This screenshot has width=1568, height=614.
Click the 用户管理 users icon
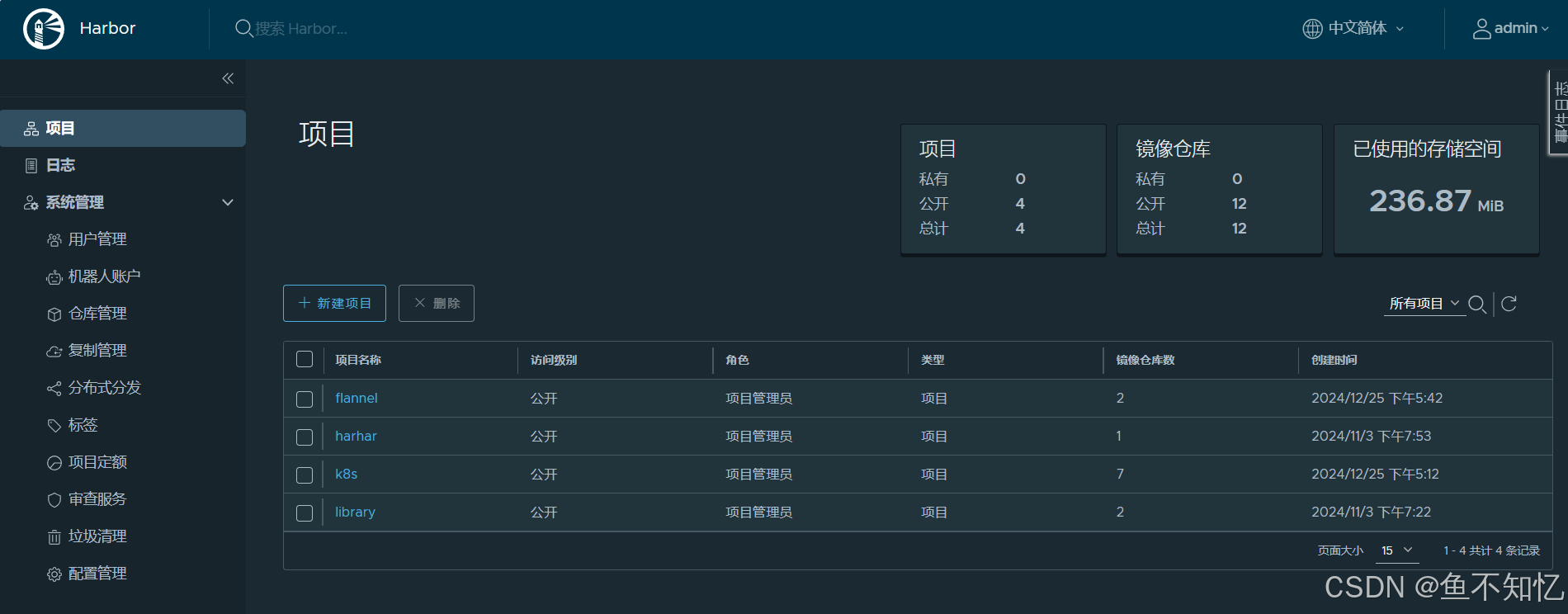54,240
